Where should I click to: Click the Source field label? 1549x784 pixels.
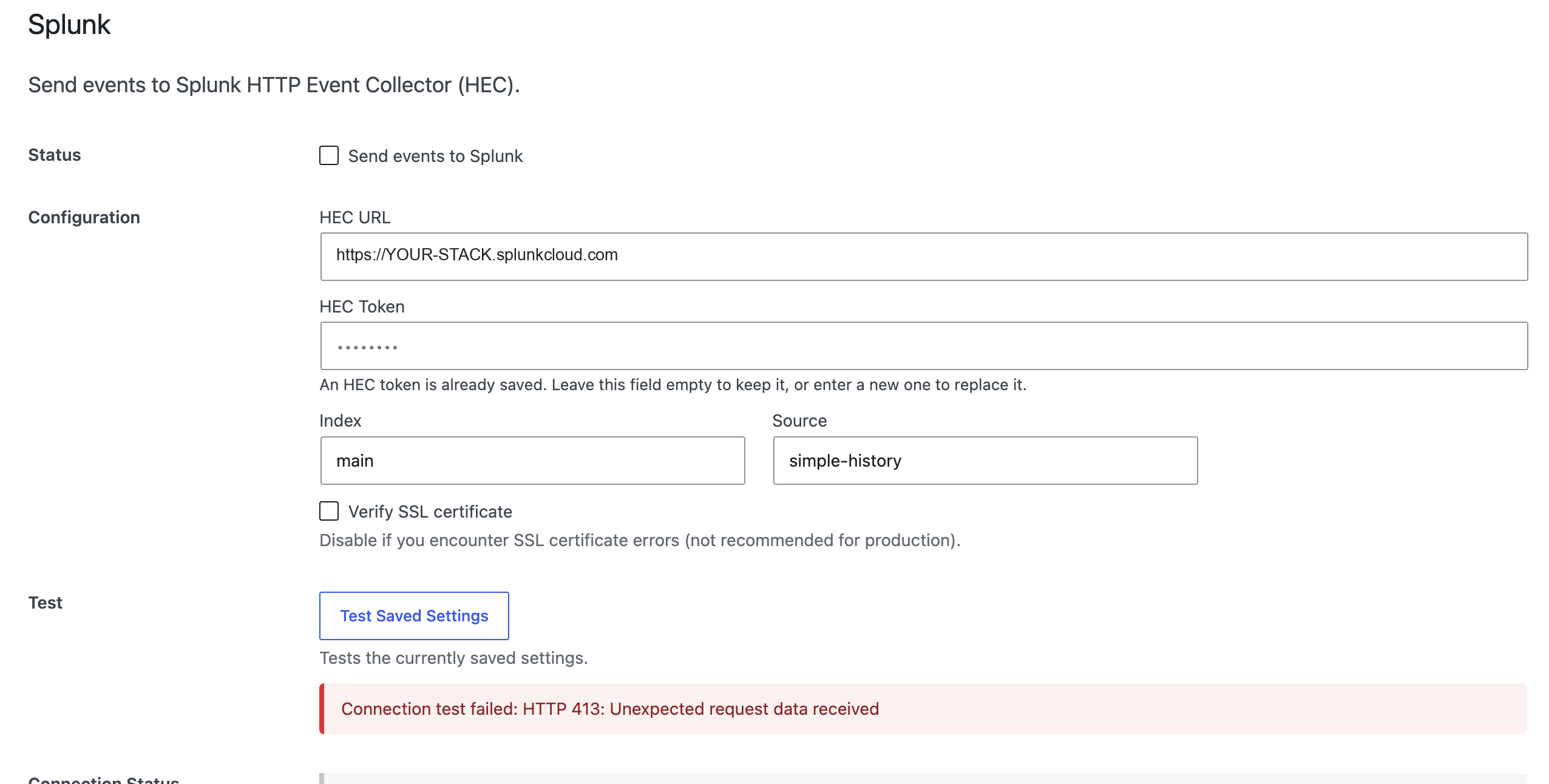pos(799,421)
